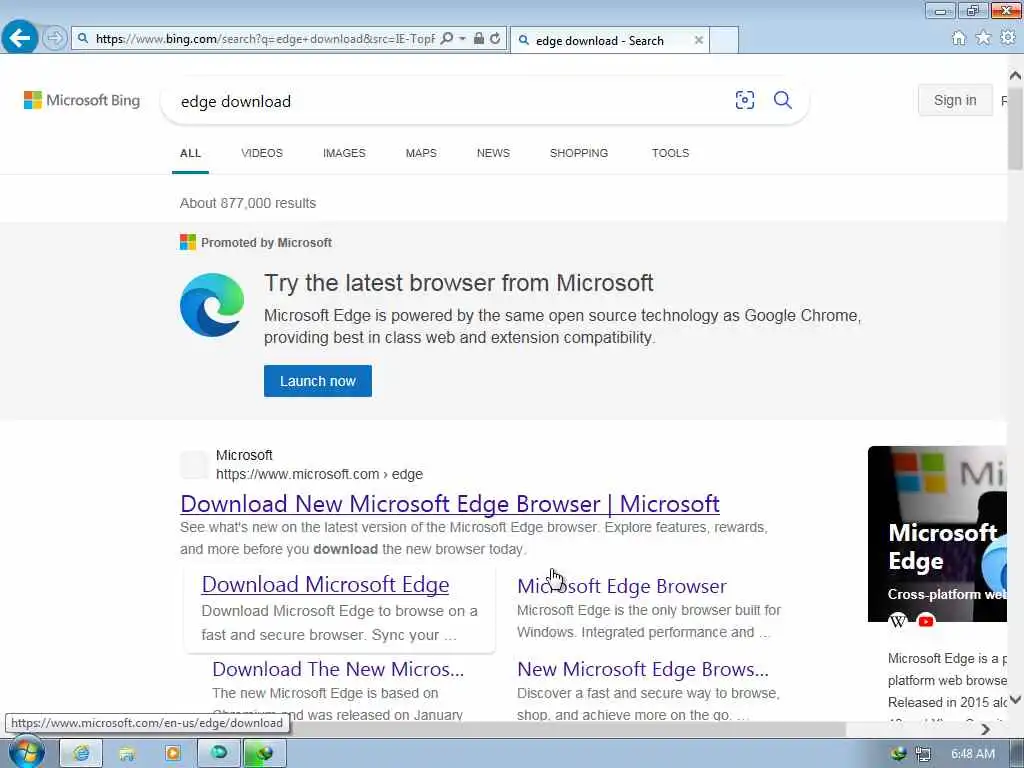
Task: Refresh the page with reload icon
Action: pos(496,39)
